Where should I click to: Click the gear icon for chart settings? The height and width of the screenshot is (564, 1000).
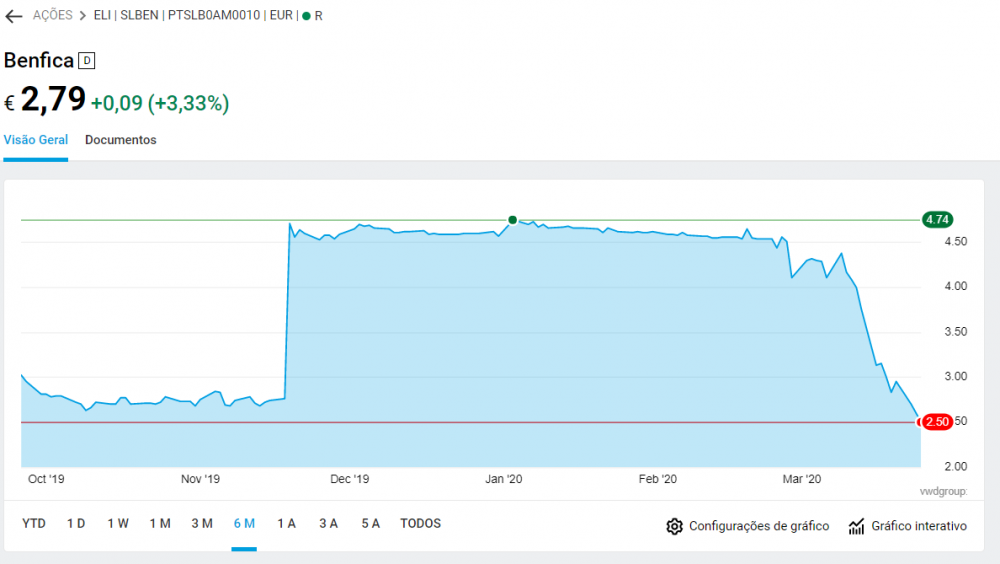click(x=674, y=526)
